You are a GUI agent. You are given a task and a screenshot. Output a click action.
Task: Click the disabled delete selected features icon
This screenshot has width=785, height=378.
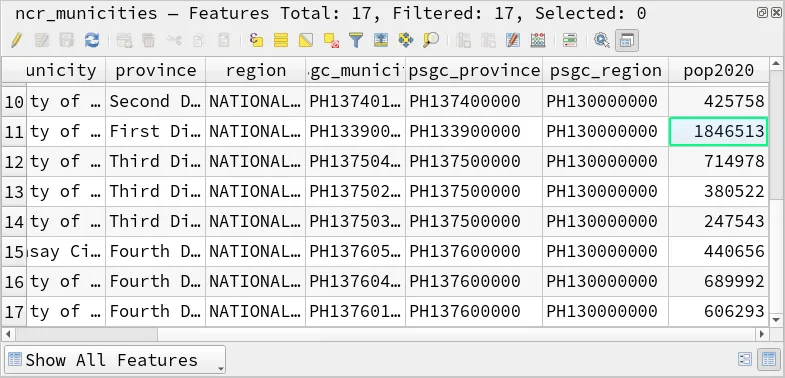pyautogui.click(x=149, y=41)
